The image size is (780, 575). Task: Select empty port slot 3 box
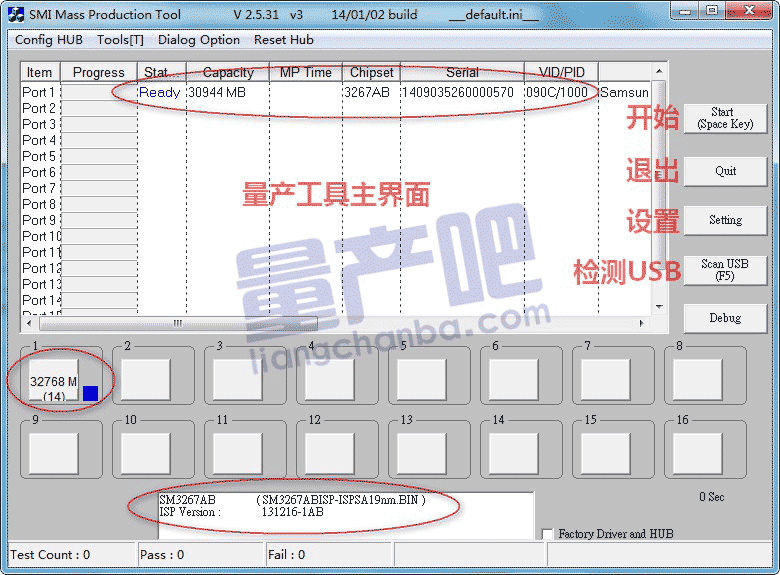pos(238,379)
